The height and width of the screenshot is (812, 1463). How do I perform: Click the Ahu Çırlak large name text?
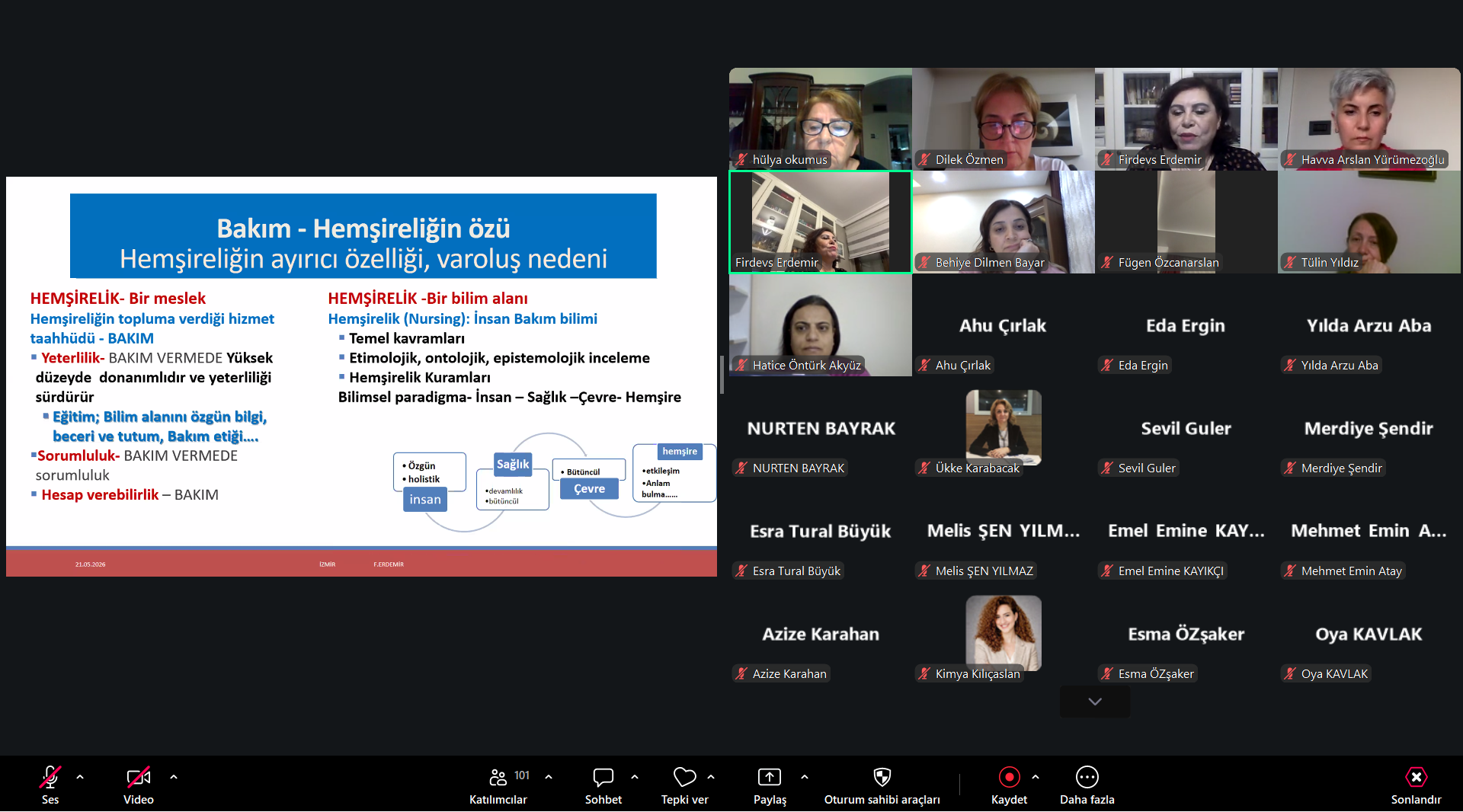[x=1003, y=325]
